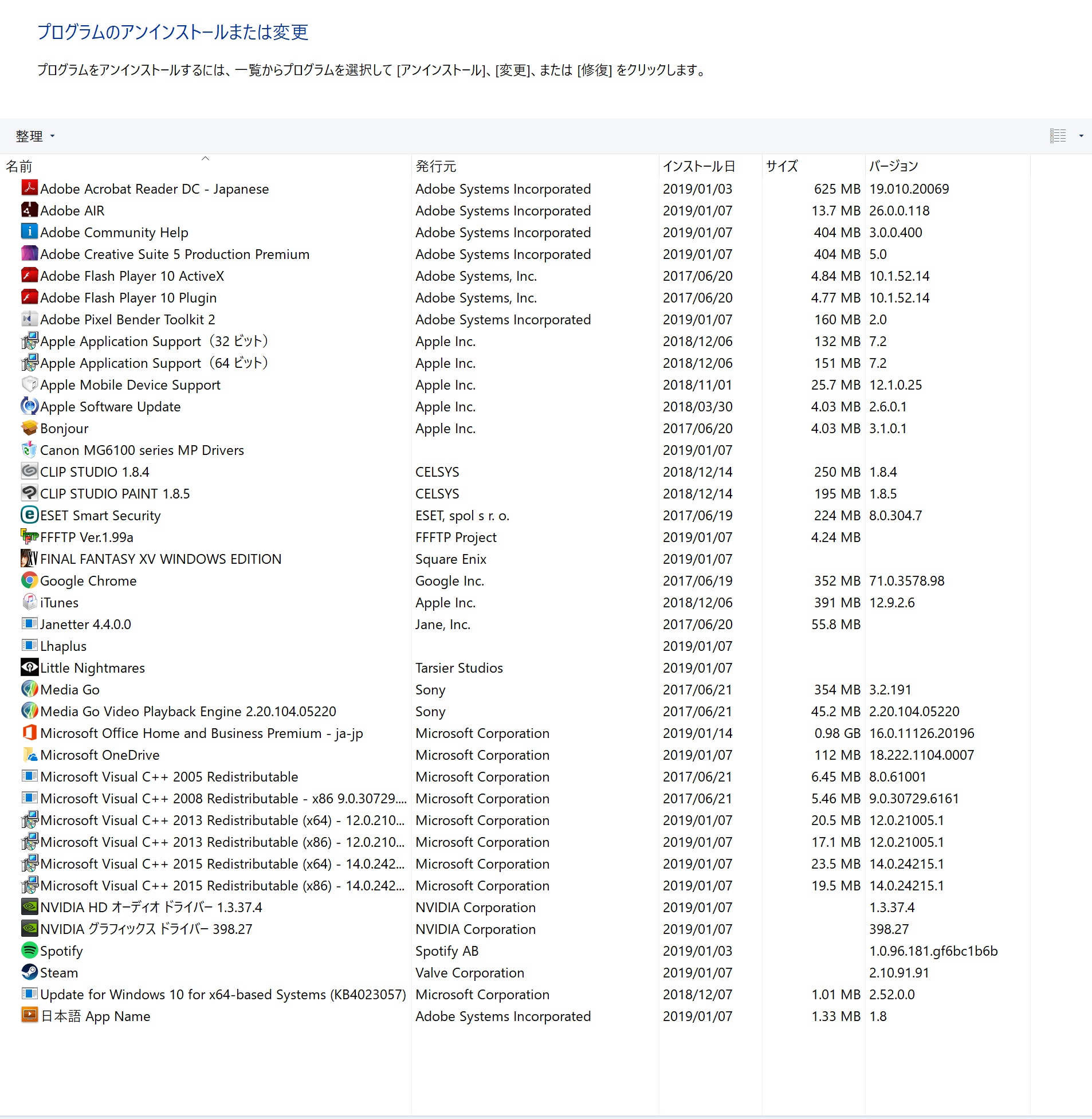
Task: Click the Tarsier Studios publisher cell
Action: (x=459, y=668)
